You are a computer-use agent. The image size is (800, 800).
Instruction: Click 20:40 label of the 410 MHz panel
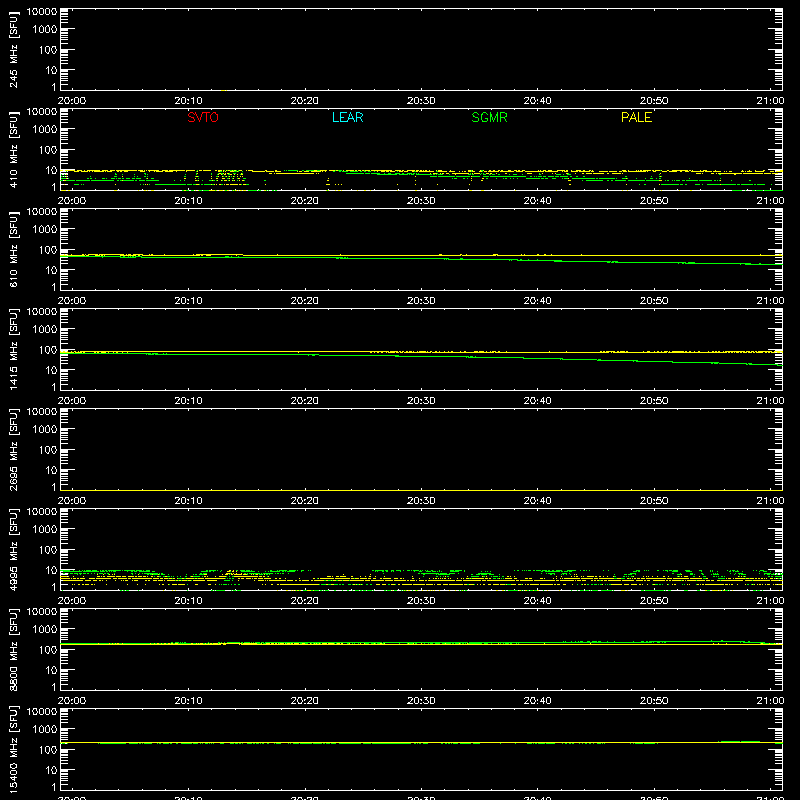[x=537, y=201]
